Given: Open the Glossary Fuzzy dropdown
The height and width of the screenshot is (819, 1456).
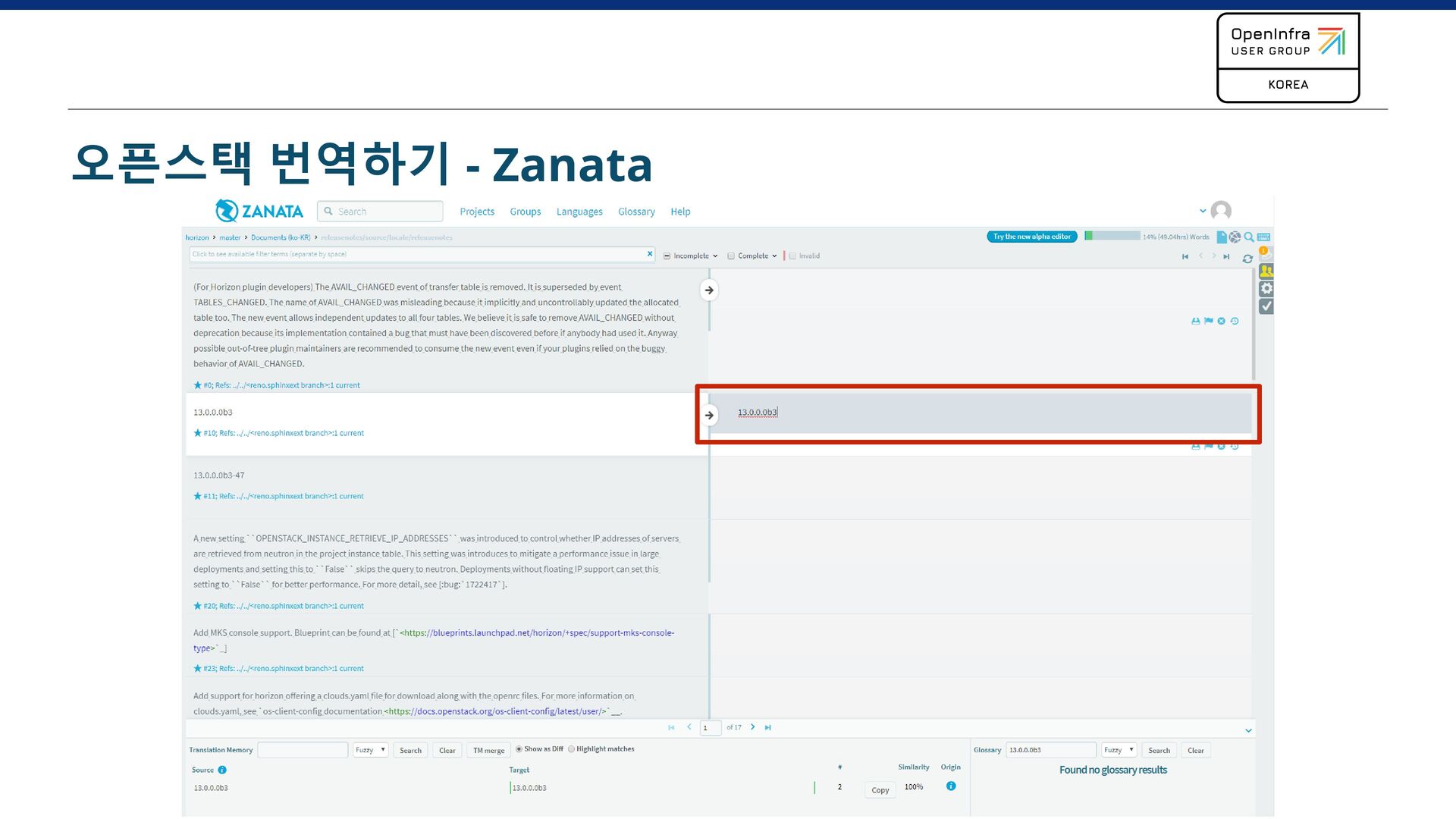Looking at the screenshot, I should pos(1119,750).
